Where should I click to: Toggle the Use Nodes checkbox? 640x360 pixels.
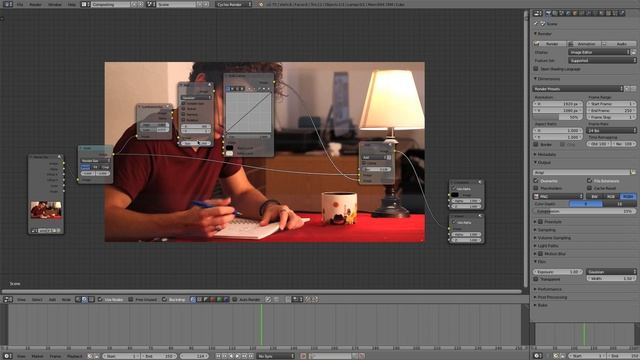click(x=100, y=300)
